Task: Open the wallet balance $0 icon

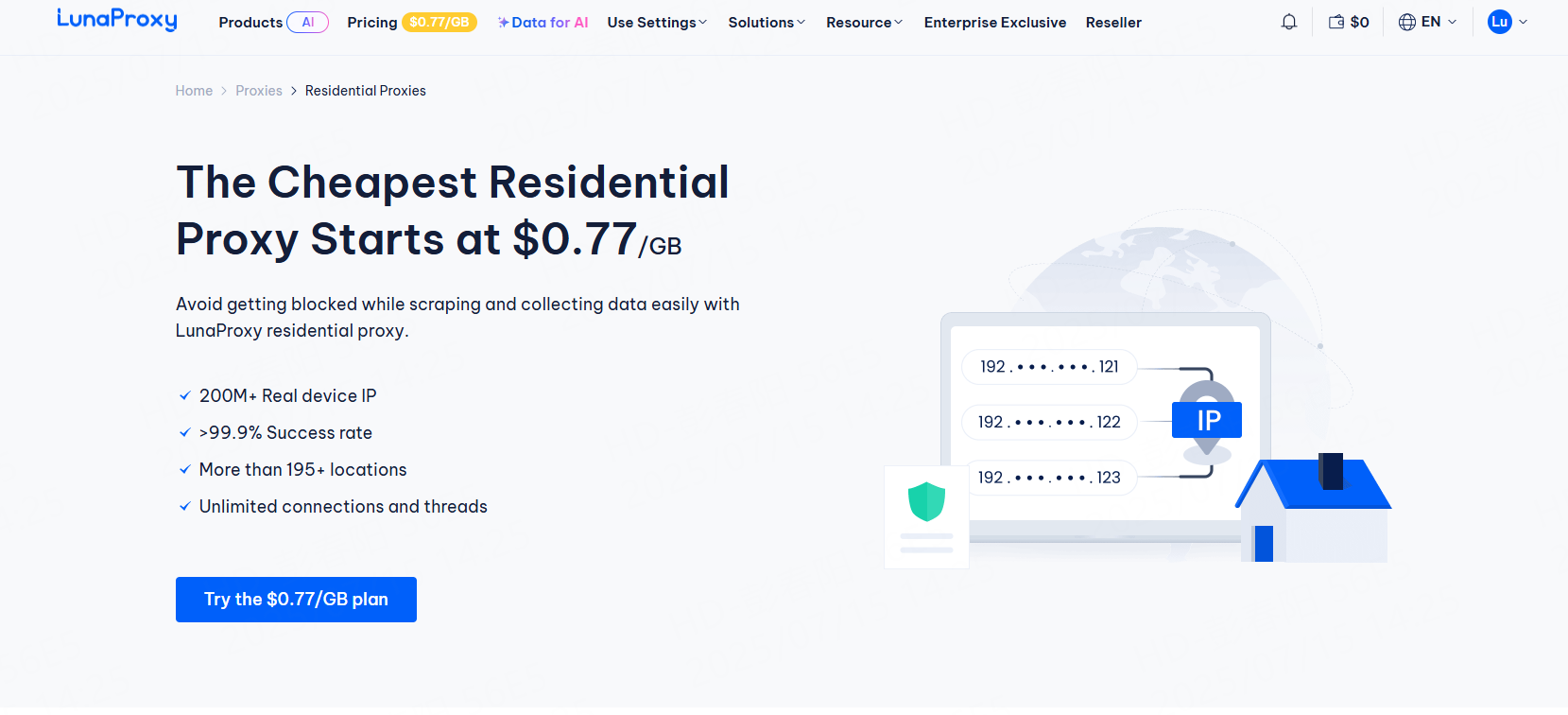Action: 1336,22
